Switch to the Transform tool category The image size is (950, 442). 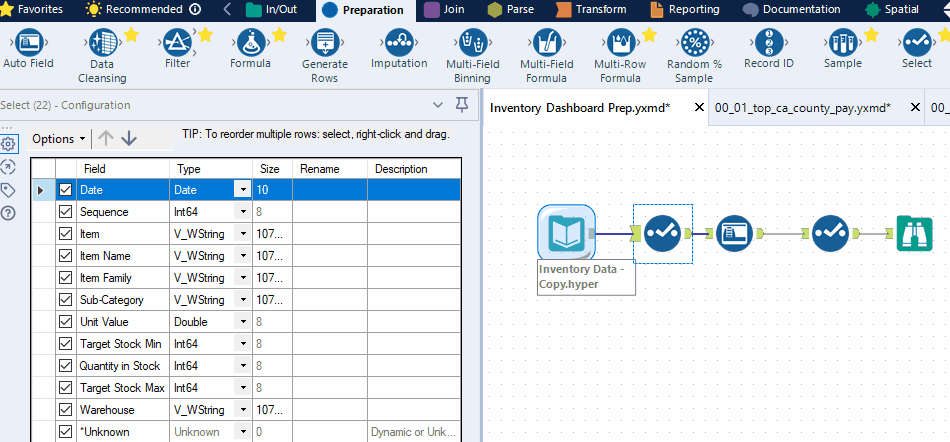coord(591,10)
